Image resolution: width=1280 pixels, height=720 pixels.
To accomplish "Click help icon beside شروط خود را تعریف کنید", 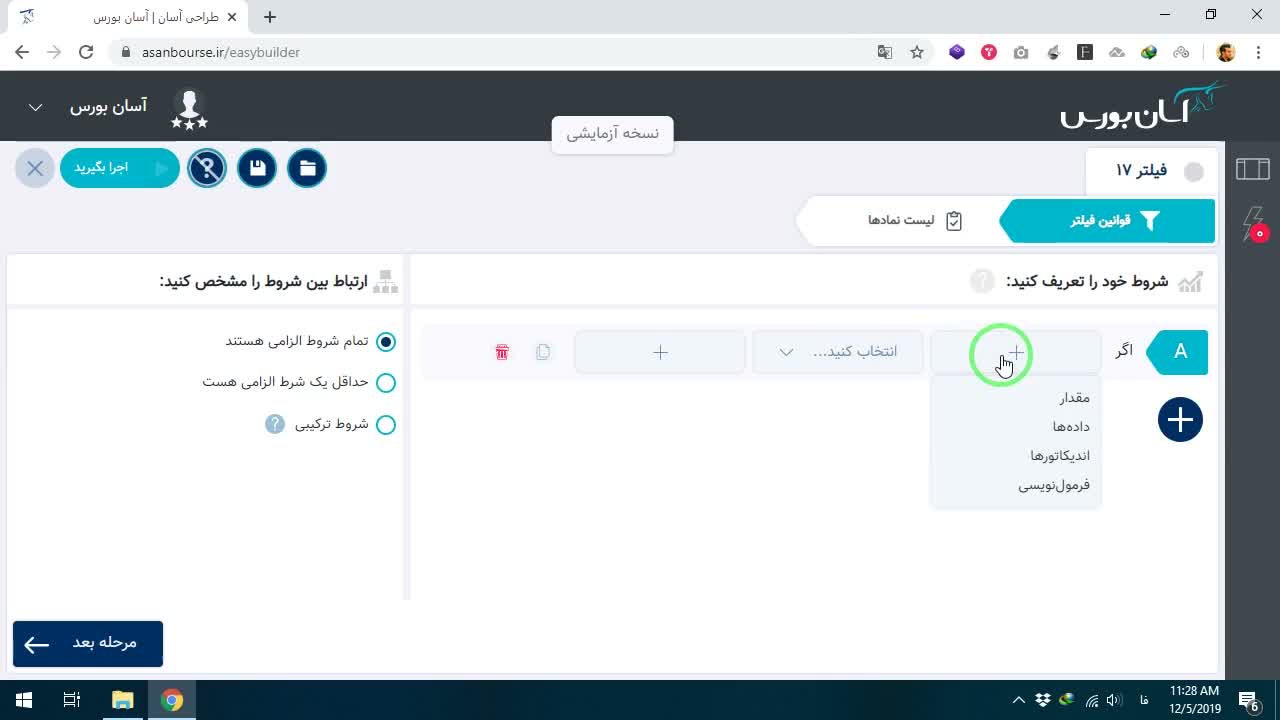I will tap(982, 281).
